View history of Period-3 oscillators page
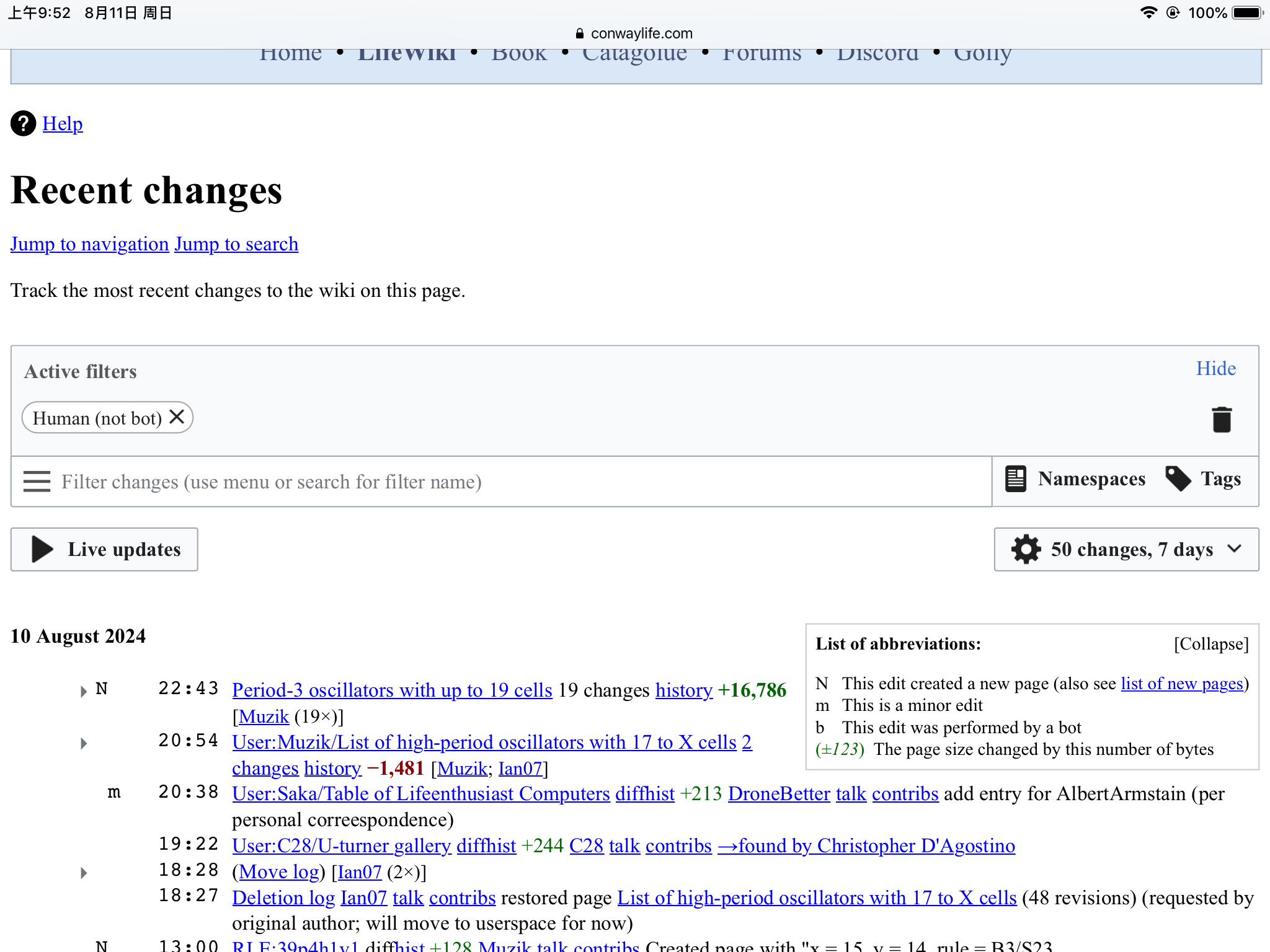Image resolution: width=1270 pixels, height=952 pixels. click(684, 690)
